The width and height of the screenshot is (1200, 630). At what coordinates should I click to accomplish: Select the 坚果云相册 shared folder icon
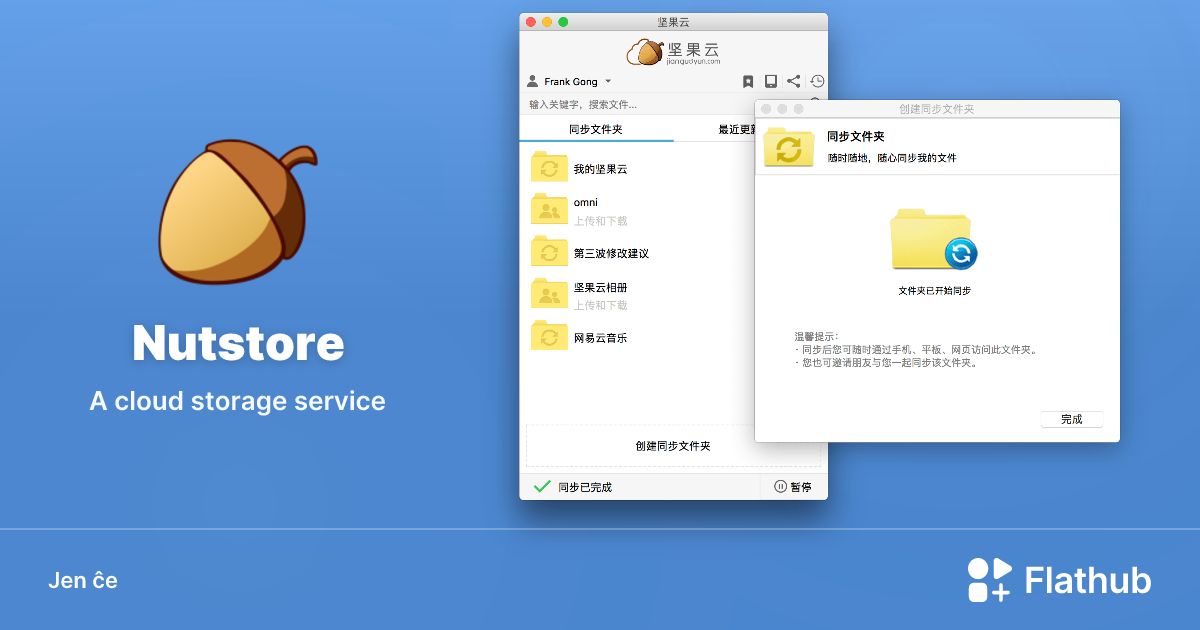(x=548, y=292)
